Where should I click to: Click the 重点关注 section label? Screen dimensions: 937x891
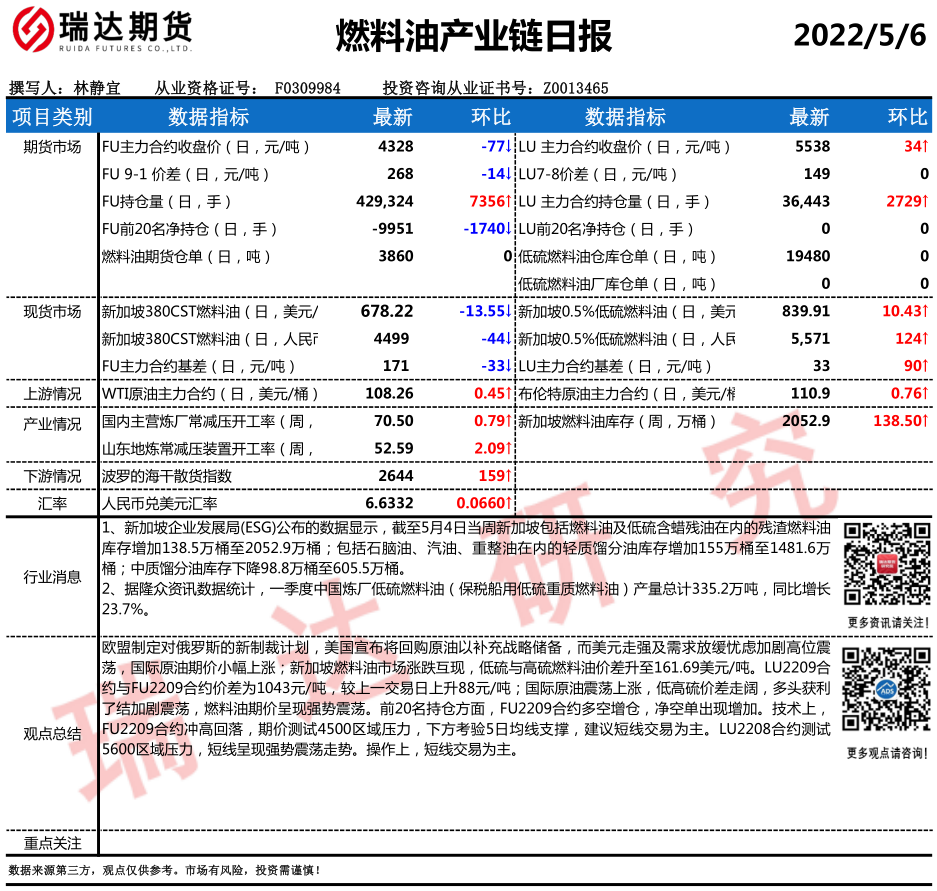(51, 844)
